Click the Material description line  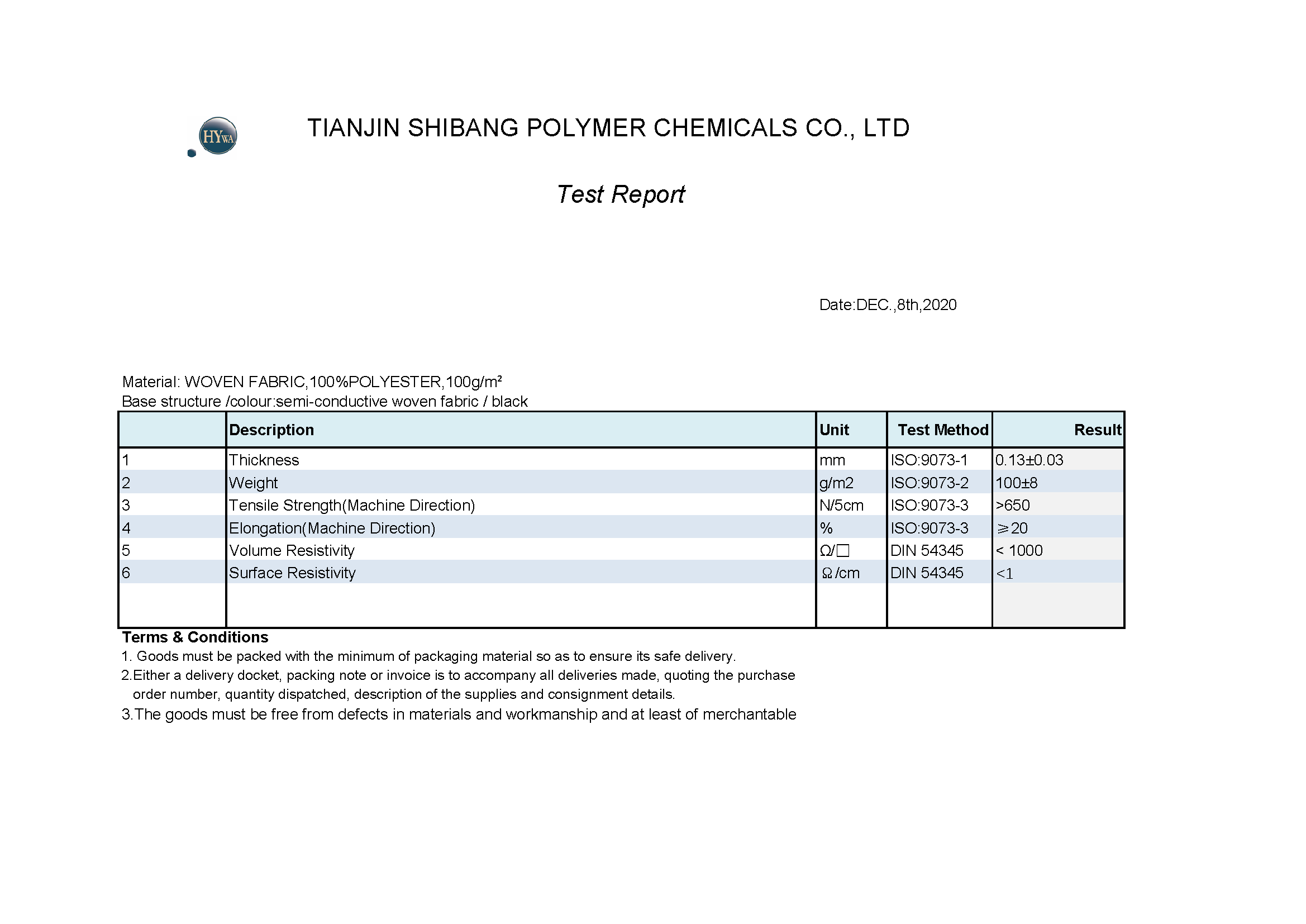[x=312, y=382]
